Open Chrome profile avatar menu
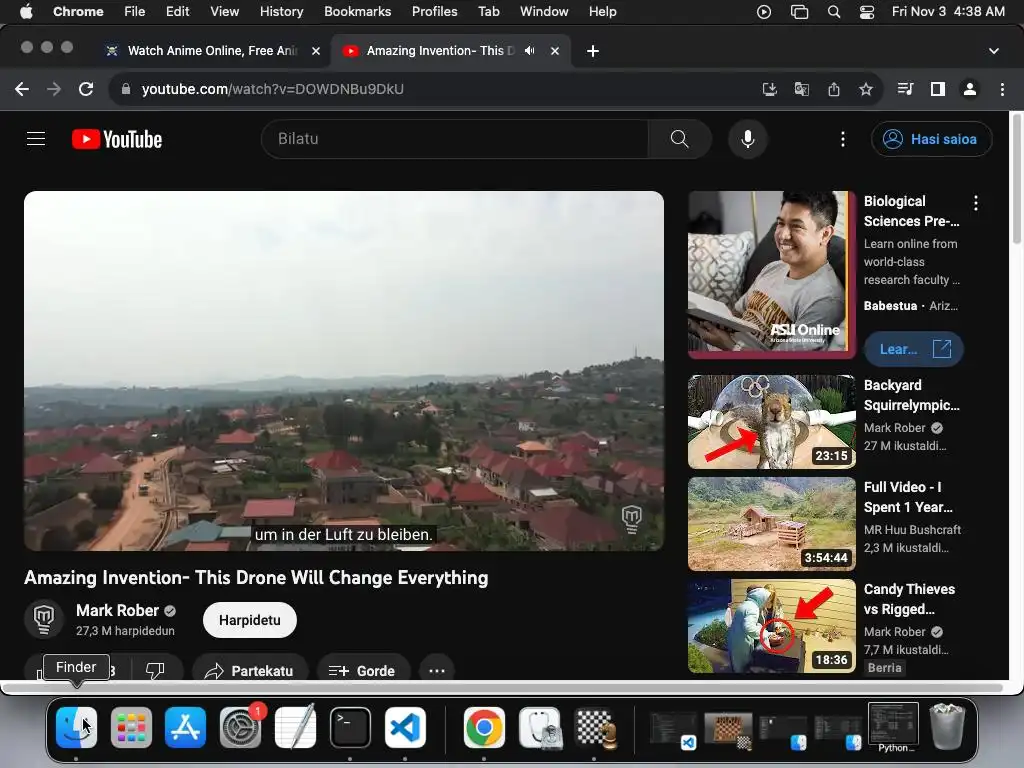Image resolution: width=1024 pixels, height=768 pixels. pos(970,89)
